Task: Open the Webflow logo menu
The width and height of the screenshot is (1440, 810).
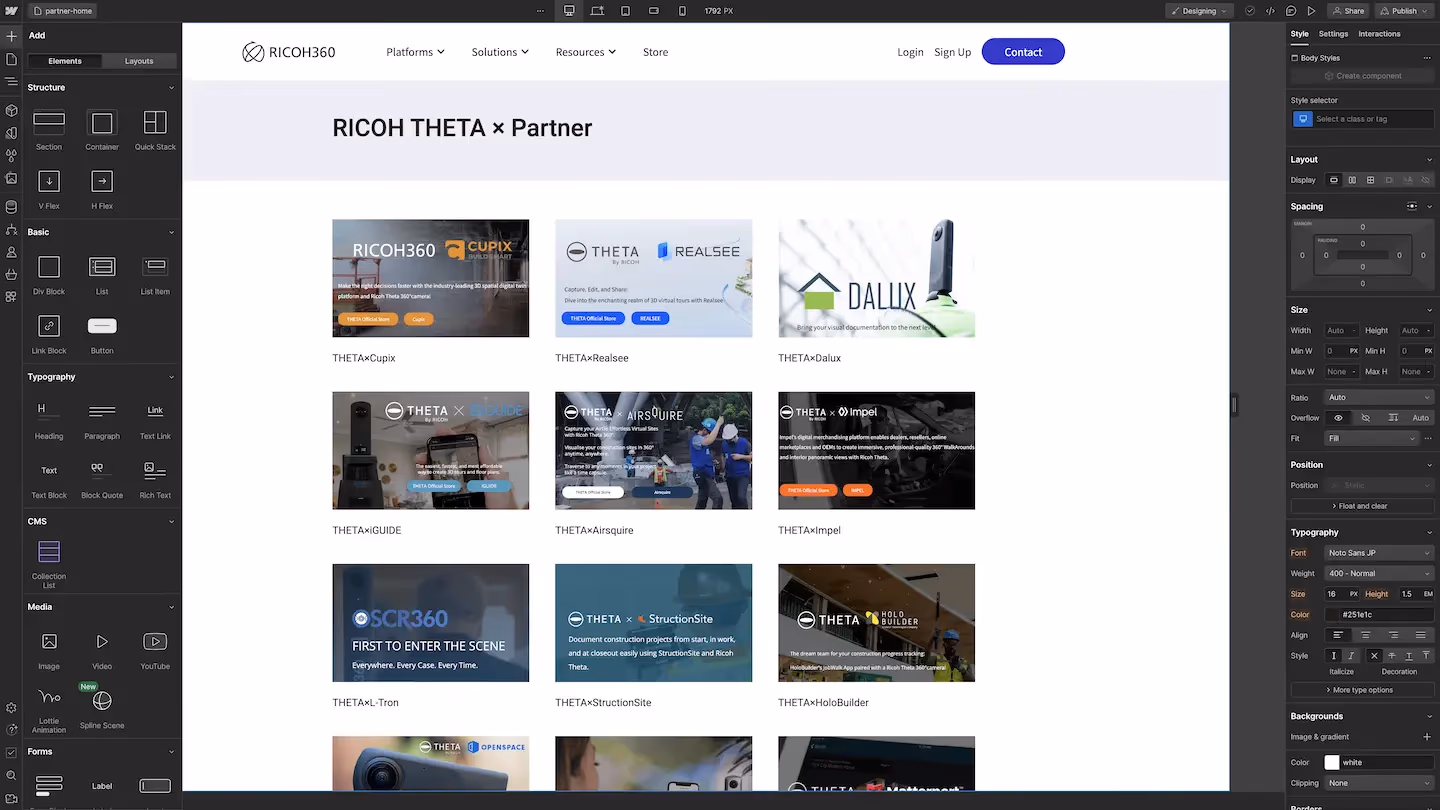Action: (x=11, y=11)
